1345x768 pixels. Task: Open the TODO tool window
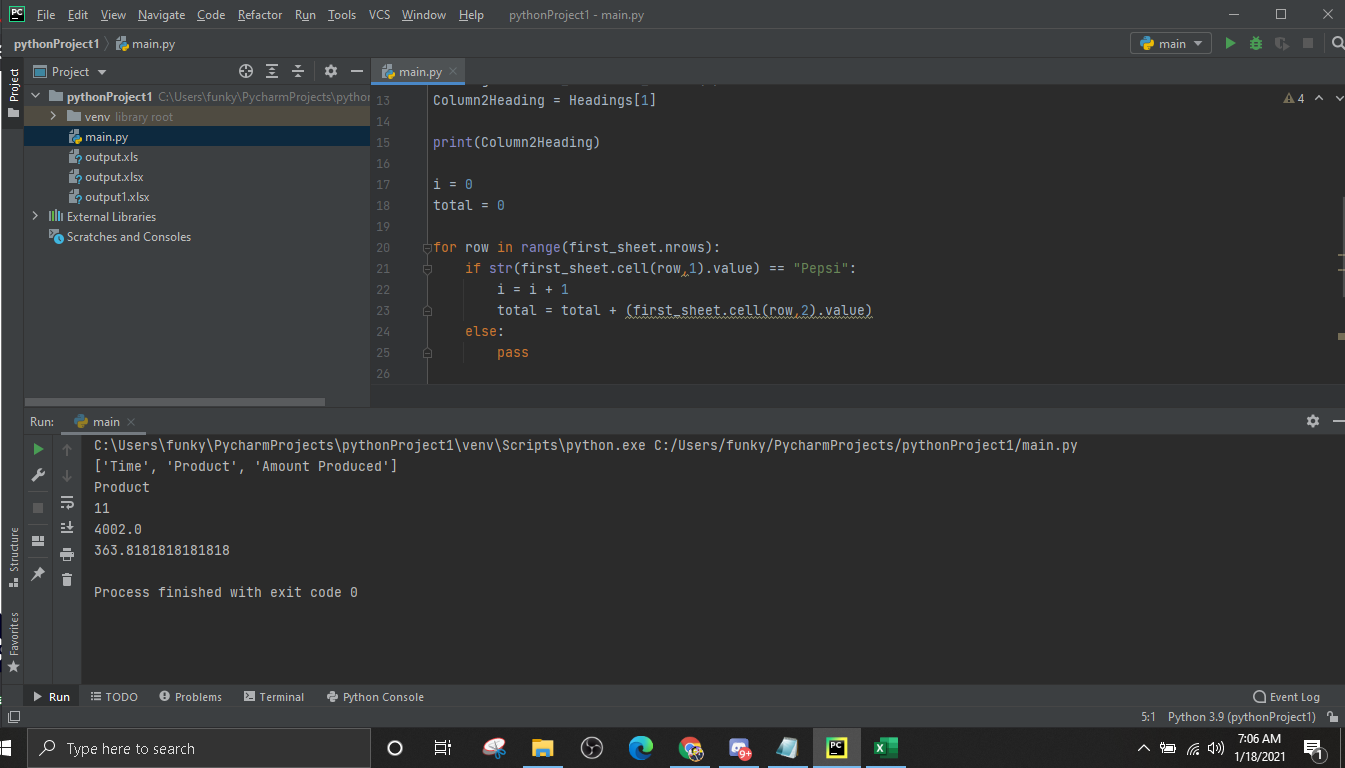(114, 697)
